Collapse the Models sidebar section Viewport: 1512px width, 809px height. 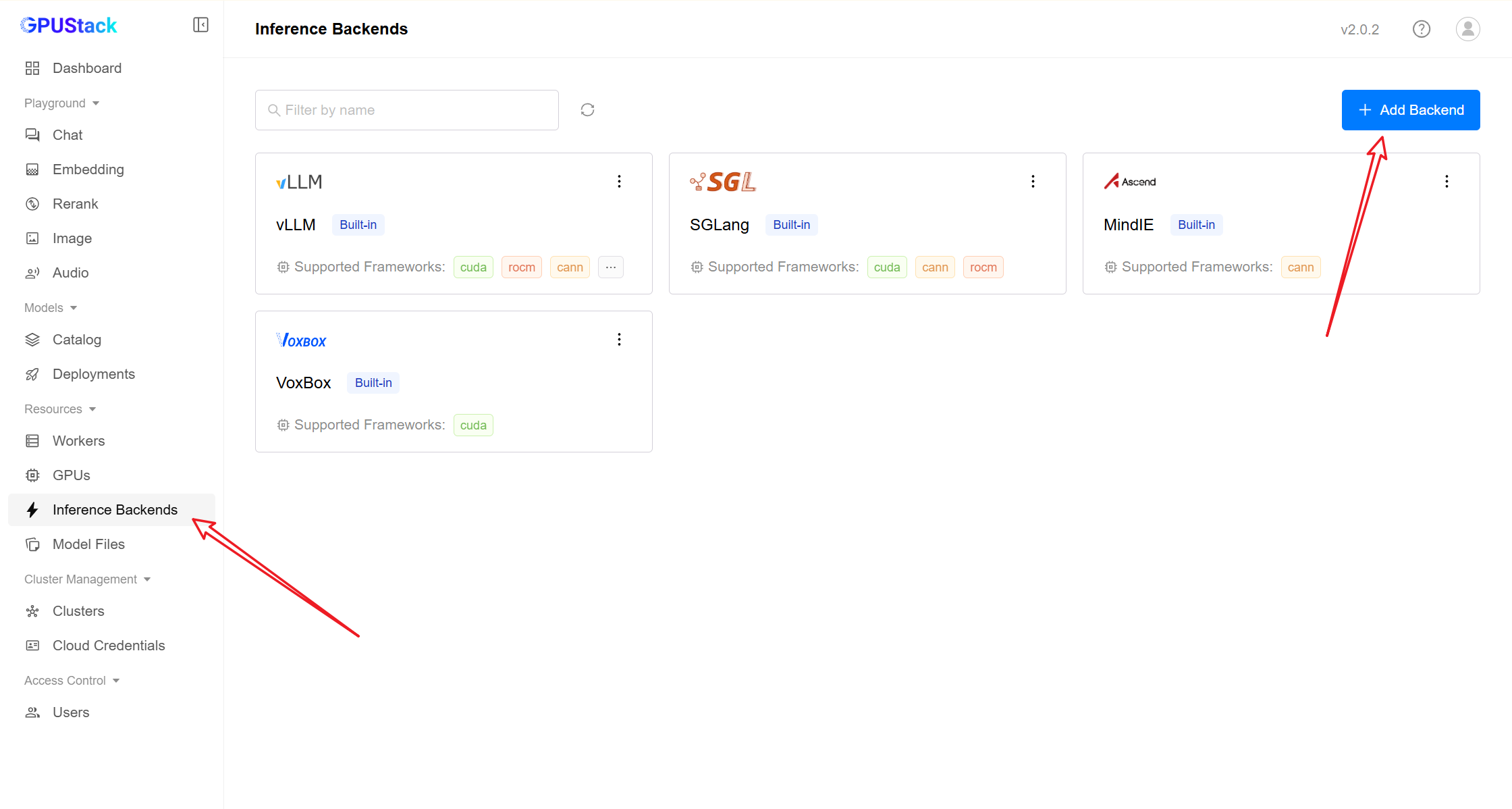pos(51,308)
